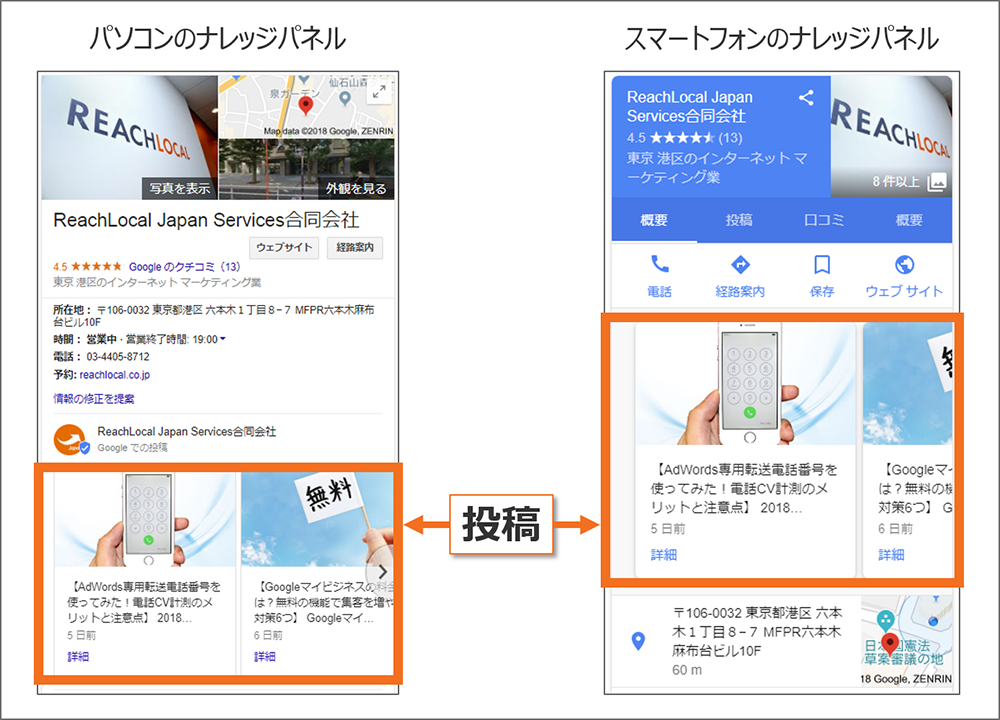Tap the ウェブ サイト globe icon

click(x=904, y=264)
